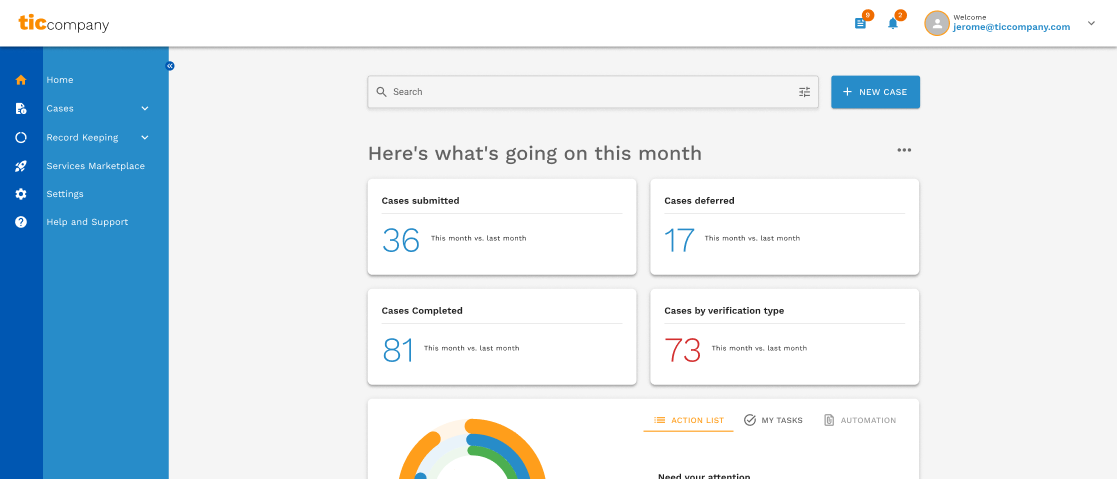Expand the Cases chevron
The image size is (1117, 479).
145,108
